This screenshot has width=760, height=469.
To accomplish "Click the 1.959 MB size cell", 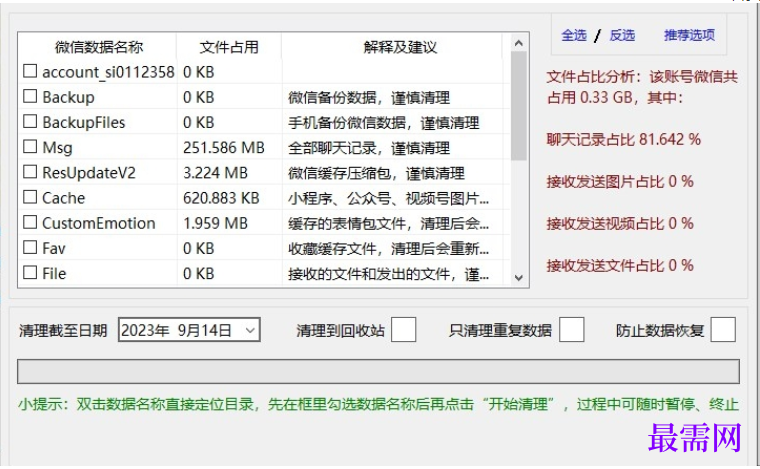I will coord(215,223).
